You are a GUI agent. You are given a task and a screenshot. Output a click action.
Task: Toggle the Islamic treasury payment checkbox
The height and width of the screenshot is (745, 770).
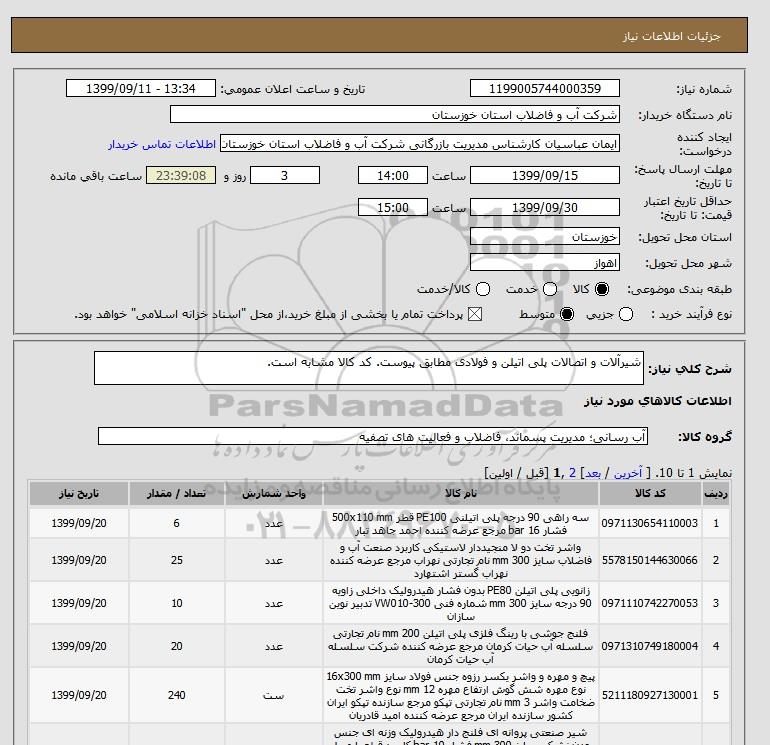(x=475, y=314)
